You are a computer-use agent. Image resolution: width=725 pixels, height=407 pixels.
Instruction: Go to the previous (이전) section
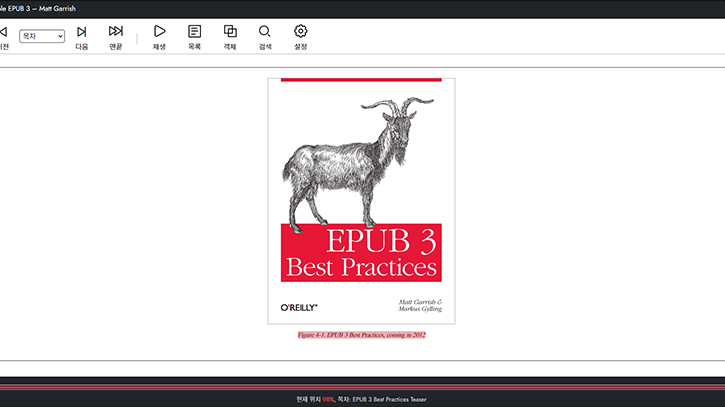click(4, 37)
